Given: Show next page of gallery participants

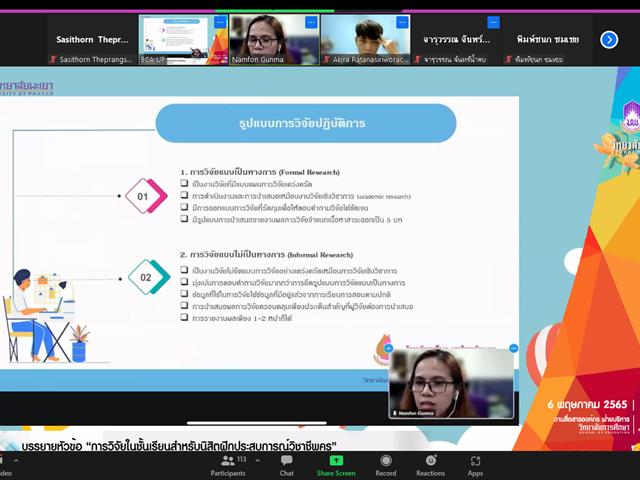Looking at the screenshot, I should point(609,40).
